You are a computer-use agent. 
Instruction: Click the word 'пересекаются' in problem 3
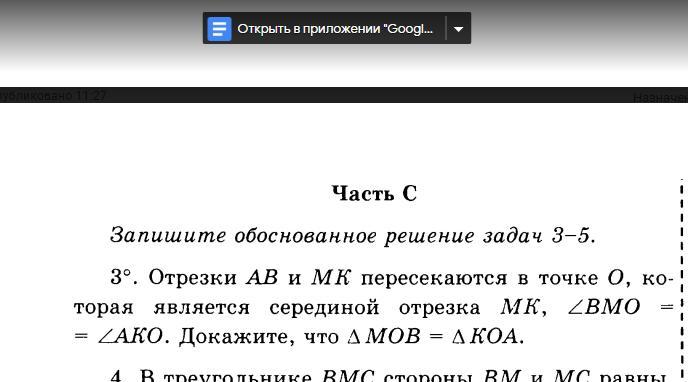point(434,278)
